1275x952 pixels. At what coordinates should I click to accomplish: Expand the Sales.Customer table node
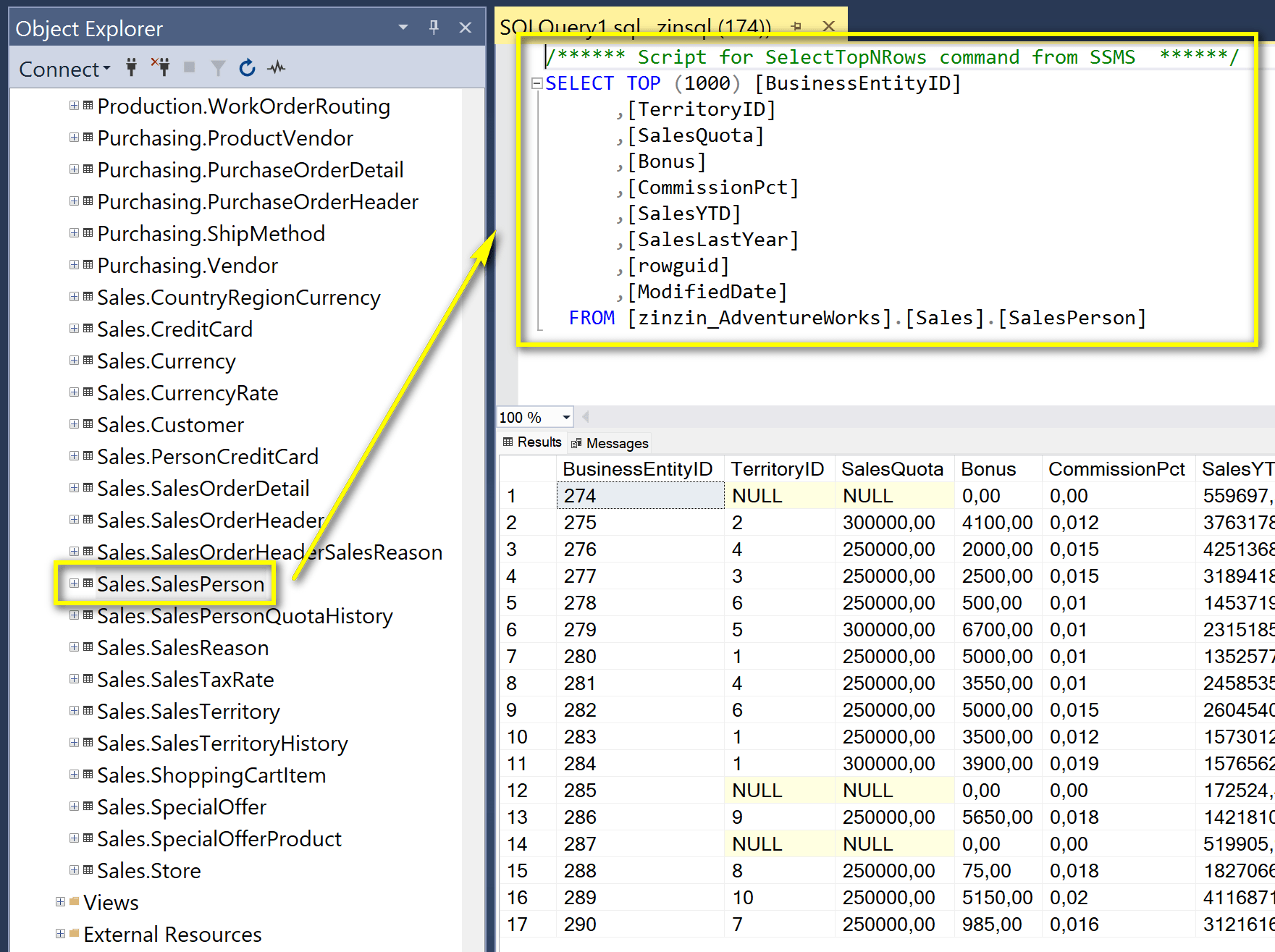(74, 424)
